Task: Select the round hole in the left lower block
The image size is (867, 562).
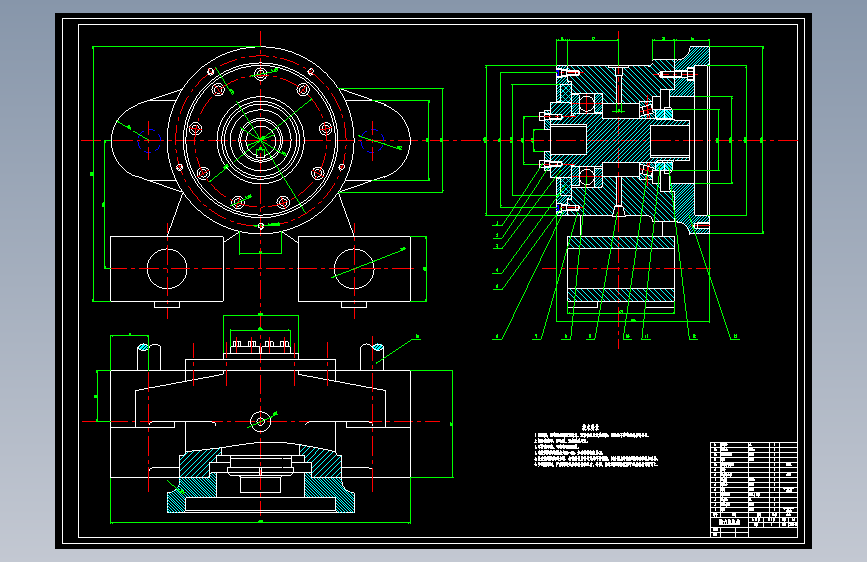Action: [167, 269]
